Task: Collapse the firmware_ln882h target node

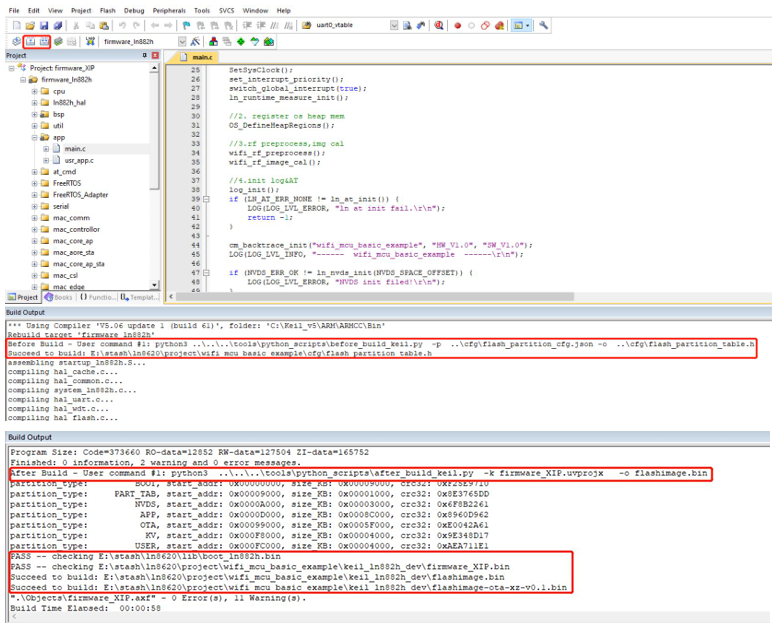Action: [23, 80]
